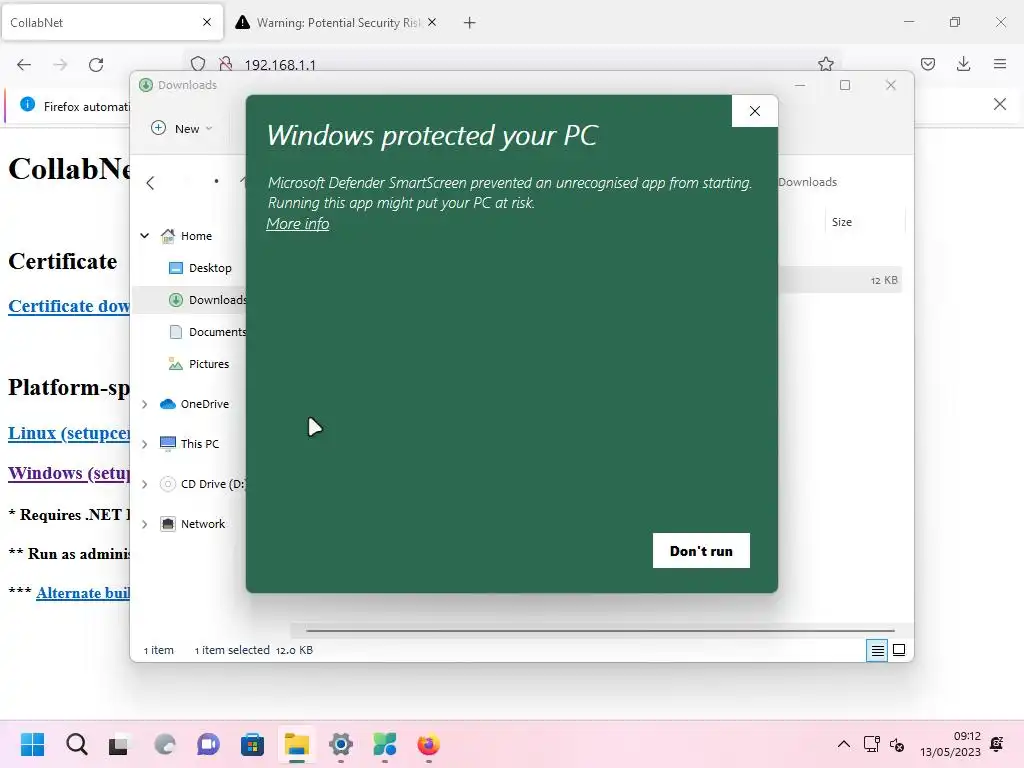Open the Alternate build link

point(83,593)
